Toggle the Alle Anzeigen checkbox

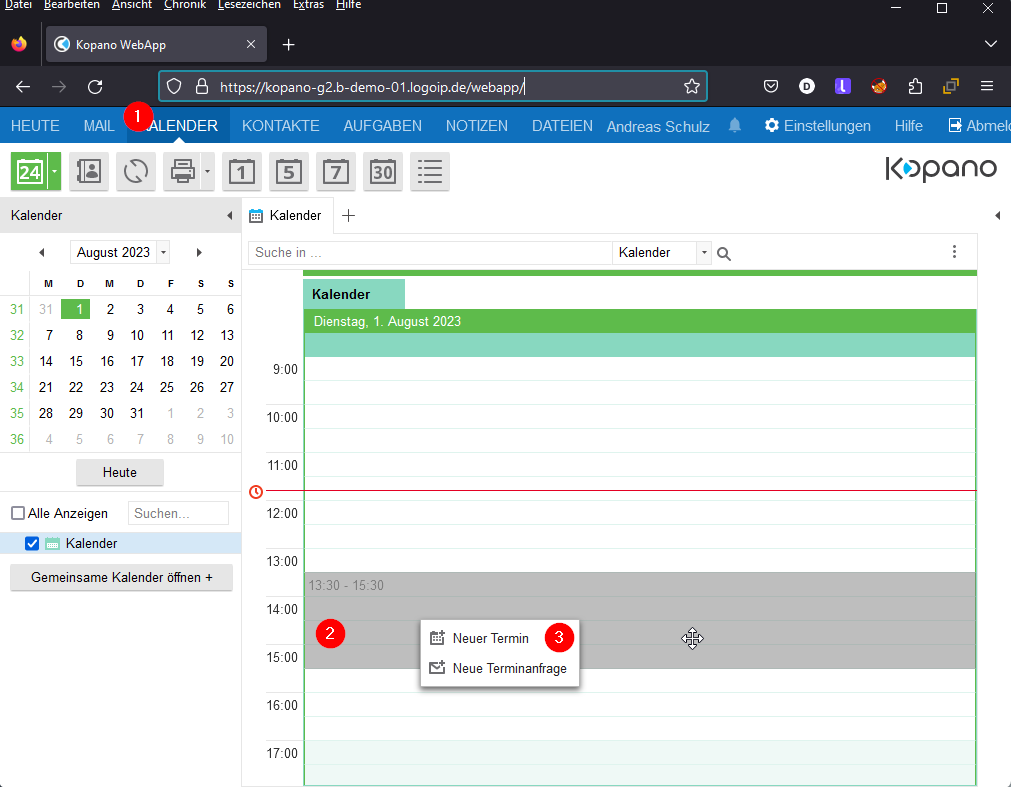click(18, 514)
